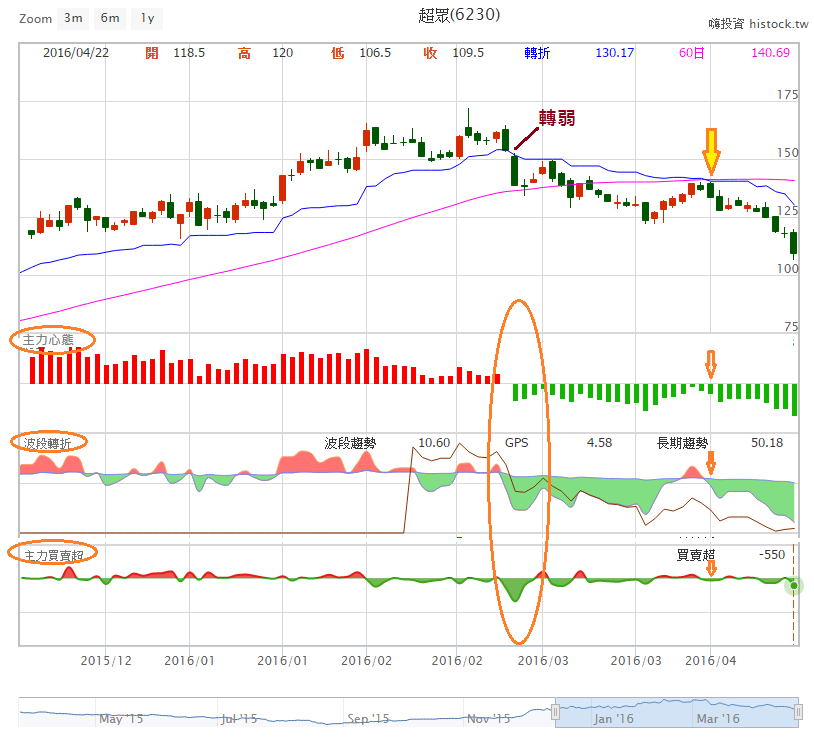Screen dimensions: 814x746
Task: Click the 超眾(6230) chart title
Action: (459, 15)
